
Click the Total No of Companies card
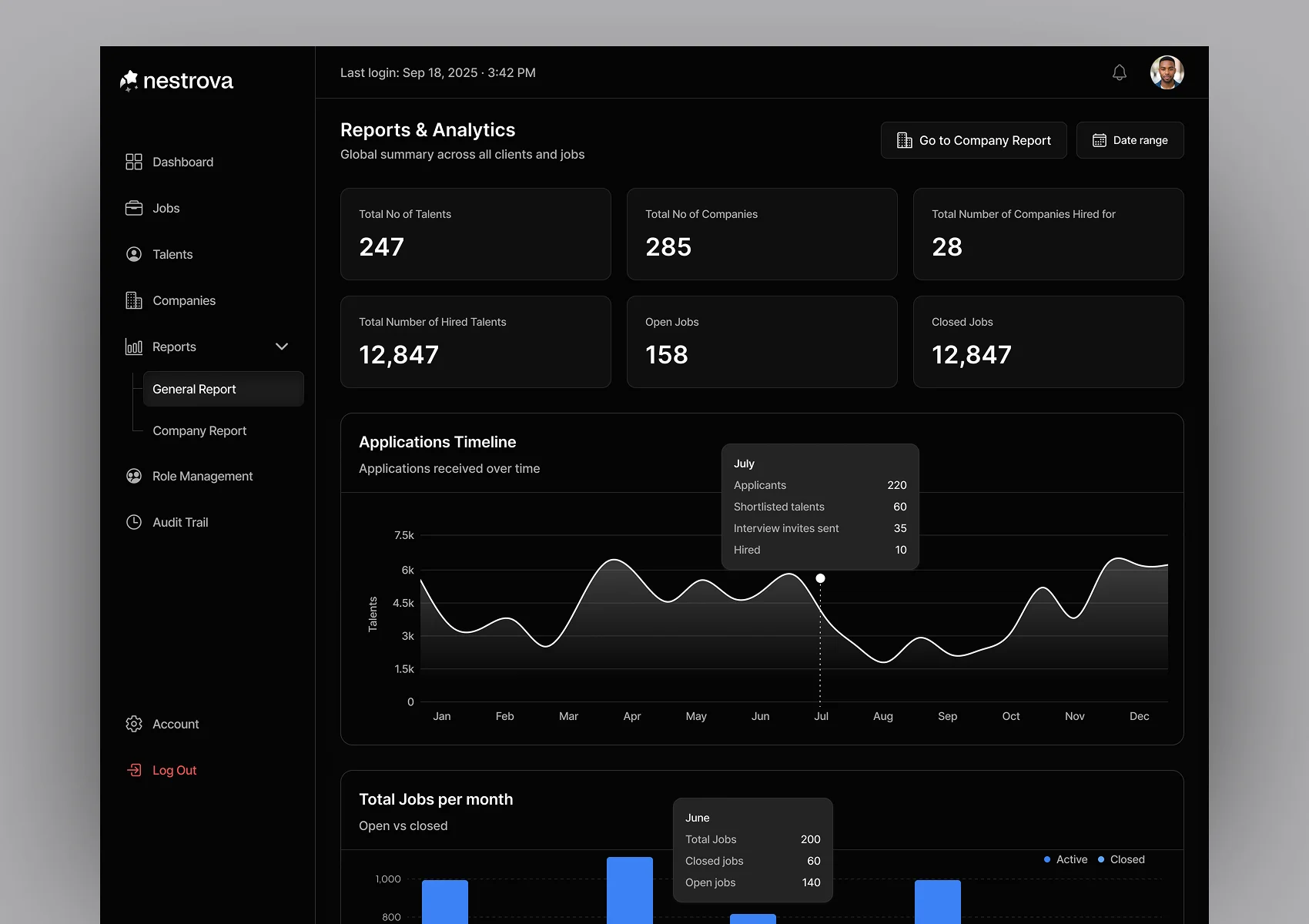(x=762, y=234)
